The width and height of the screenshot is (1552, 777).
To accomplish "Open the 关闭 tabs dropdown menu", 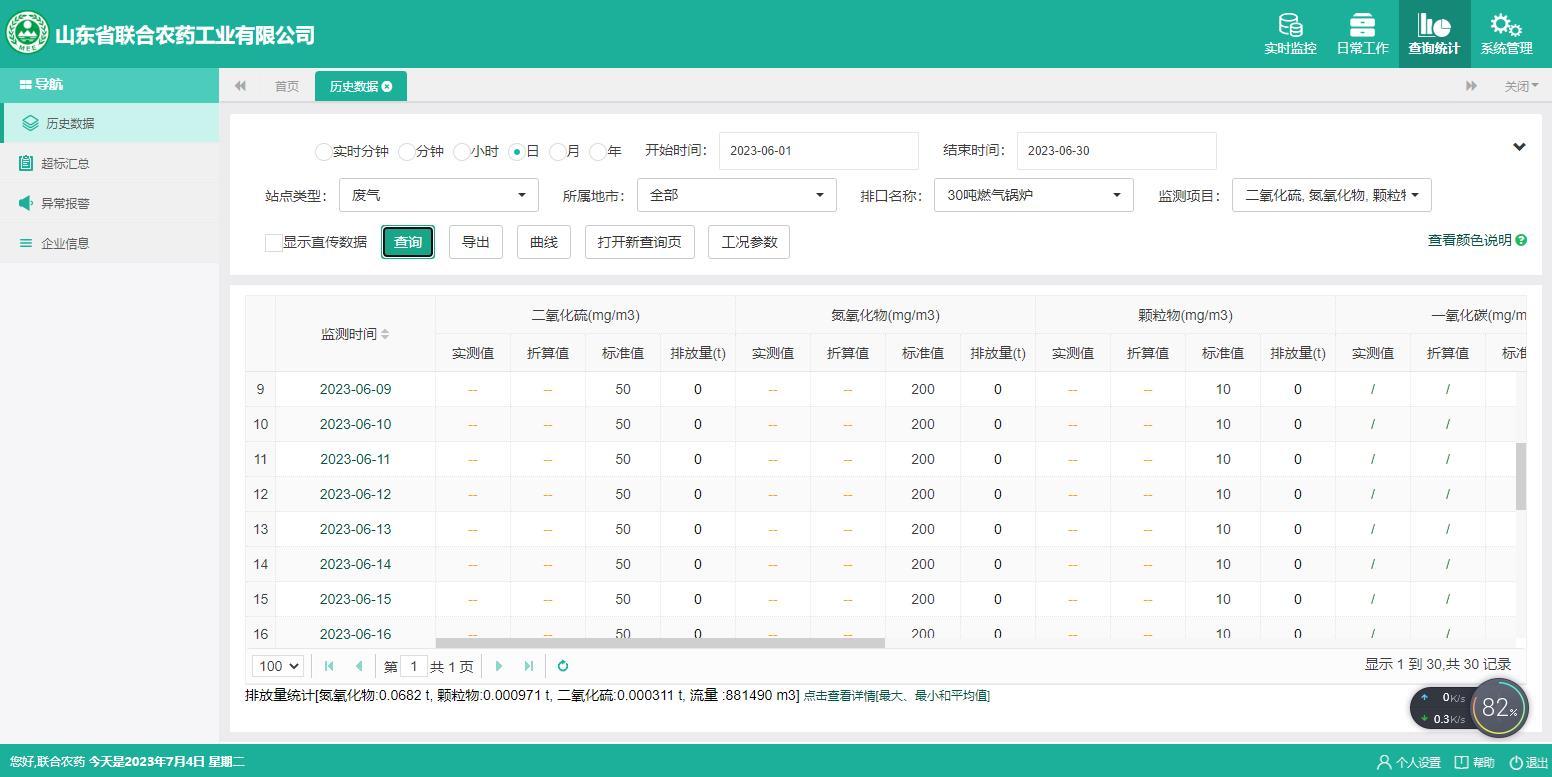I will [1521, 86].
